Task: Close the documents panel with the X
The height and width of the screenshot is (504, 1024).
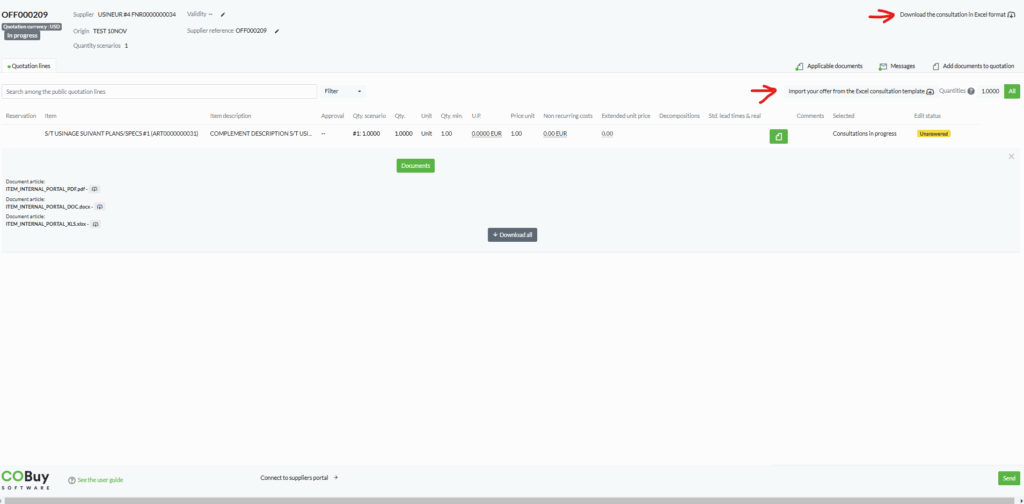Action: click(x=1011, y=156)
